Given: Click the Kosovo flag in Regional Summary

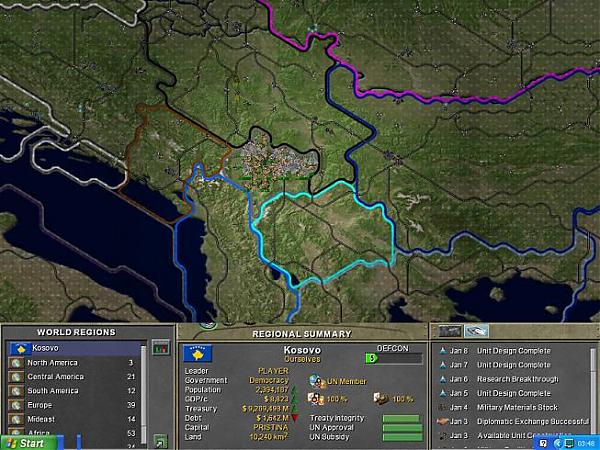Looking at the screenshot, I should (197, 353).
